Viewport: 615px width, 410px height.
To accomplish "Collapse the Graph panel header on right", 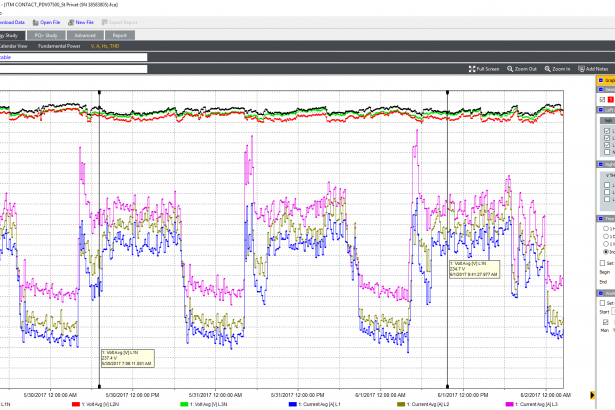I will pos(601,82).
